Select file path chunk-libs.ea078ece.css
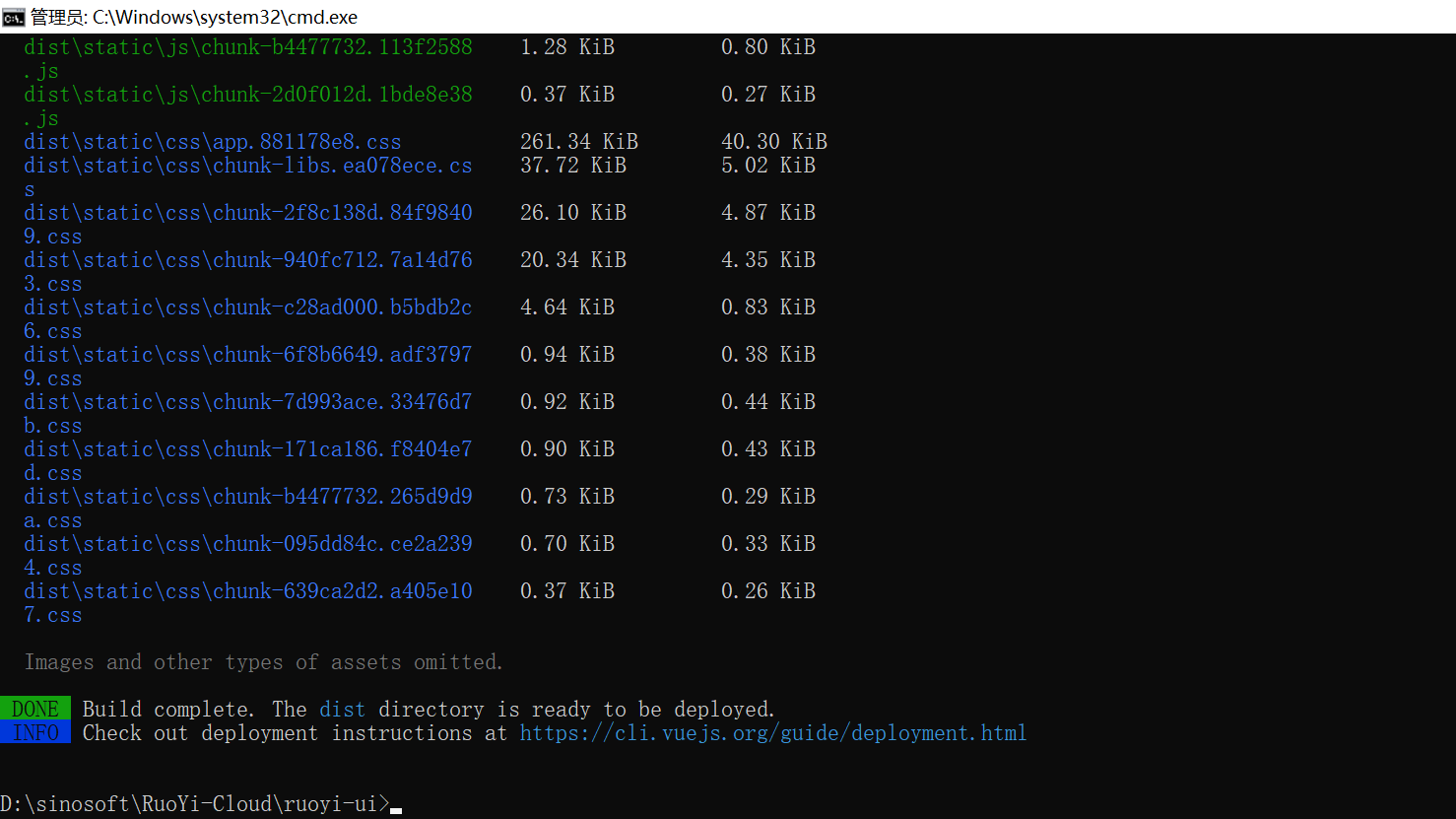1456x819 pixels. pyautogui.click(x=248, y=177)
